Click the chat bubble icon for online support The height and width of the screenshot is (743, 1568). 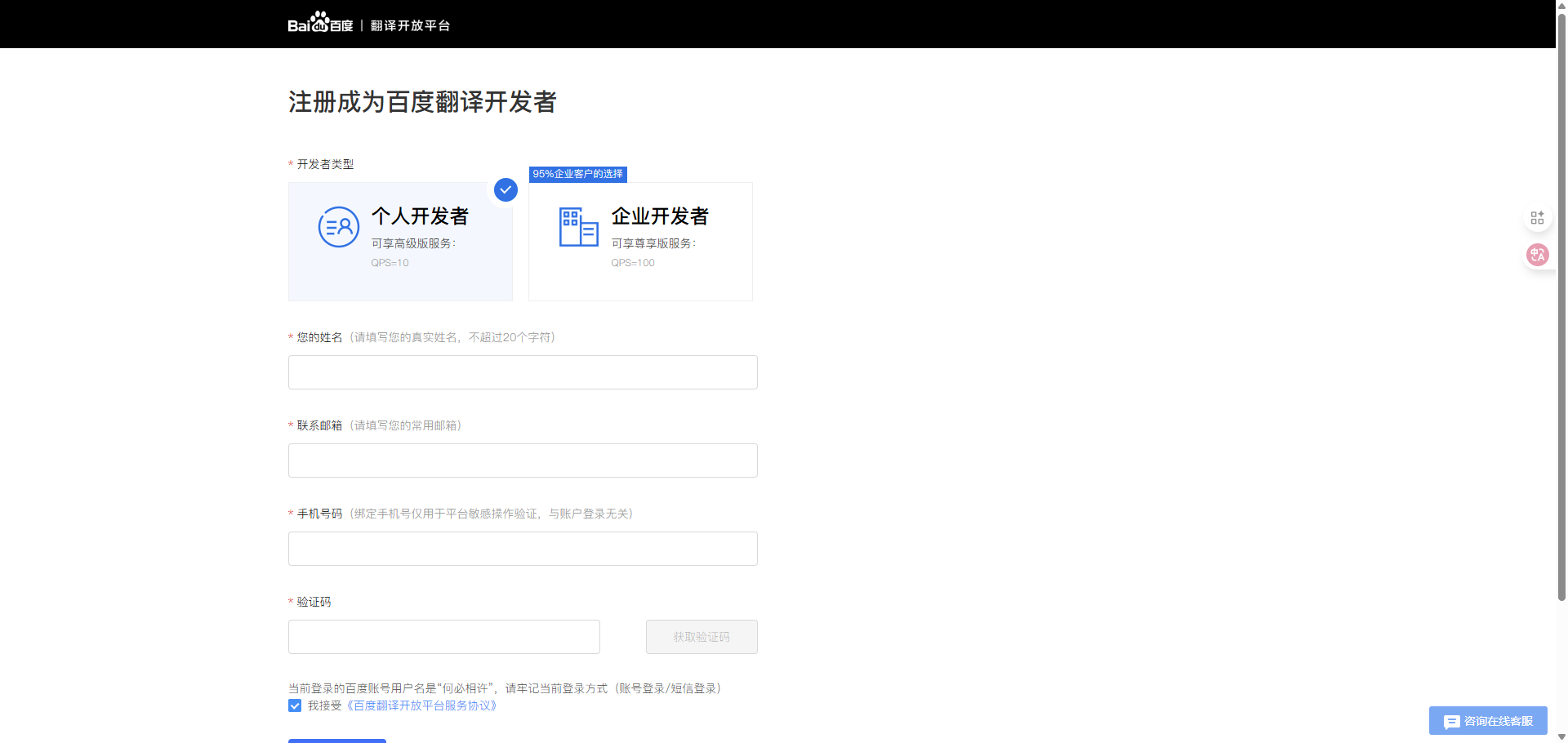(x=1451, y=722)
